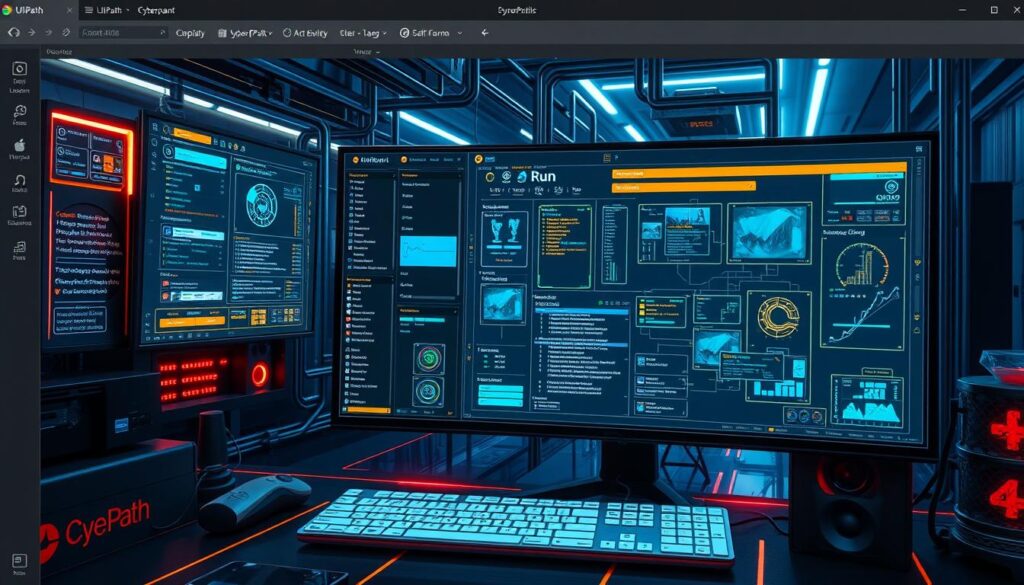Click the first forward arrow icon

point(31,32)
